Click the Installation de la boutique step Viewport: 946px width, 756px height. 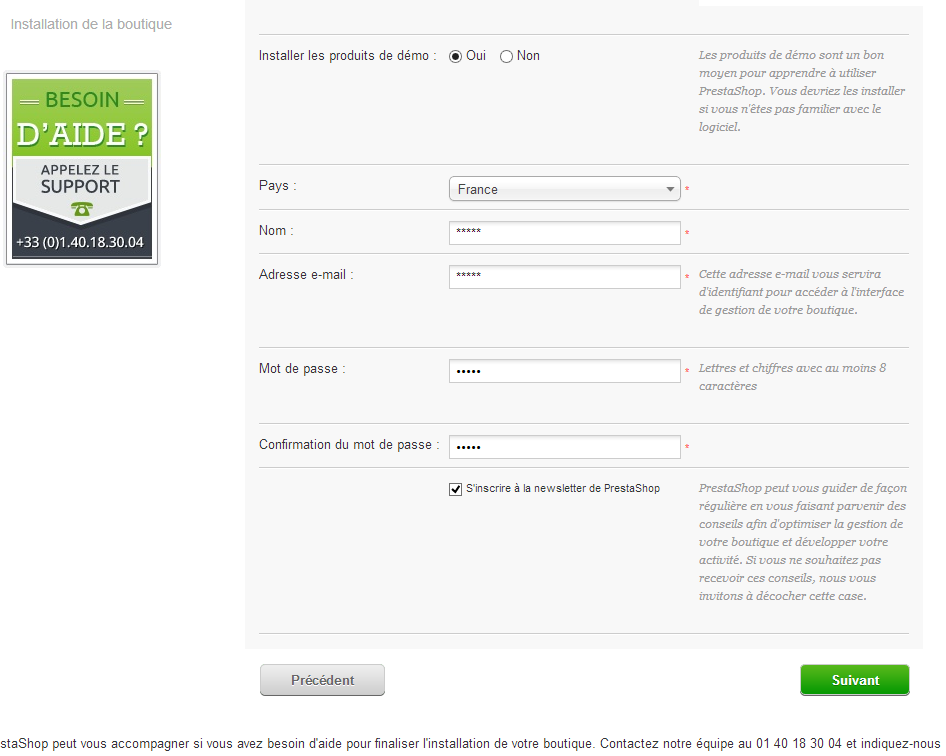click(91, 24)
